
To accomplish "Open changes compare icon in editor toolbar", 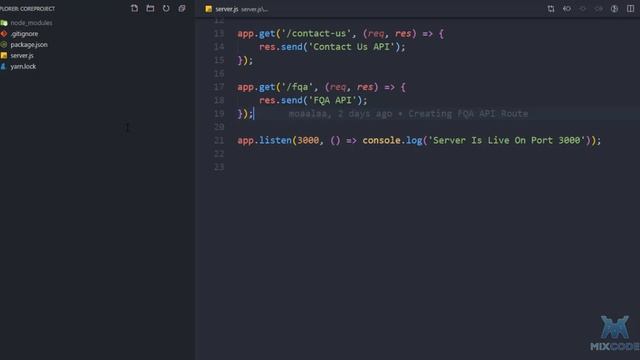I will (x=551, y=9).
